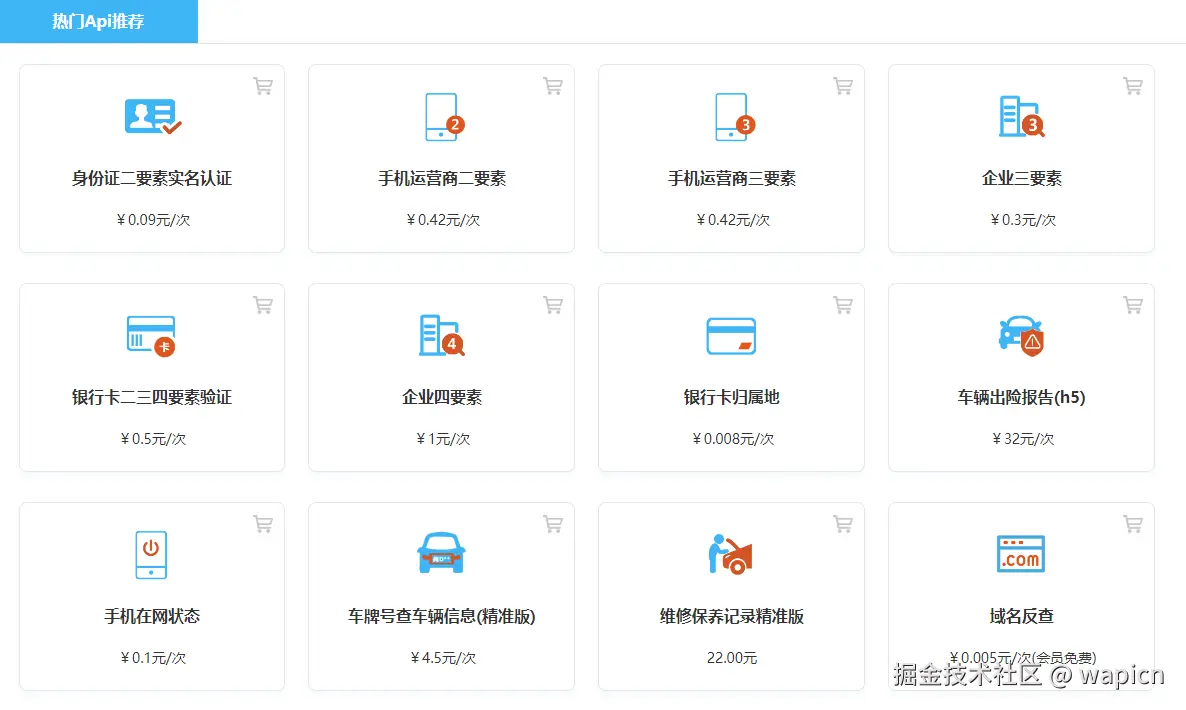Screen dimensions: 1186x710
Task: Click the phone icon for 手机运营商三要素
Action: pos(730,117)
